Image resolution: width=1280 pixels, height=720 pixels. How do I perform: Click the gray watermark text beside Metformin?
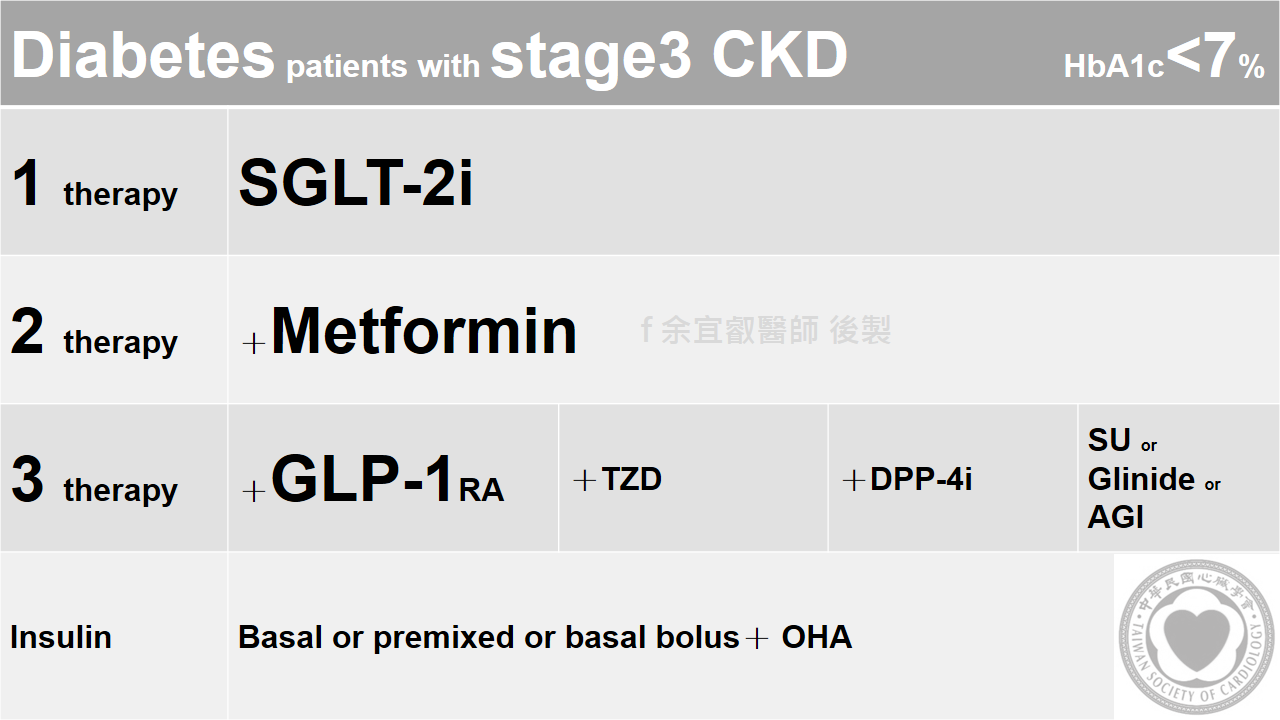click(765, 330)
